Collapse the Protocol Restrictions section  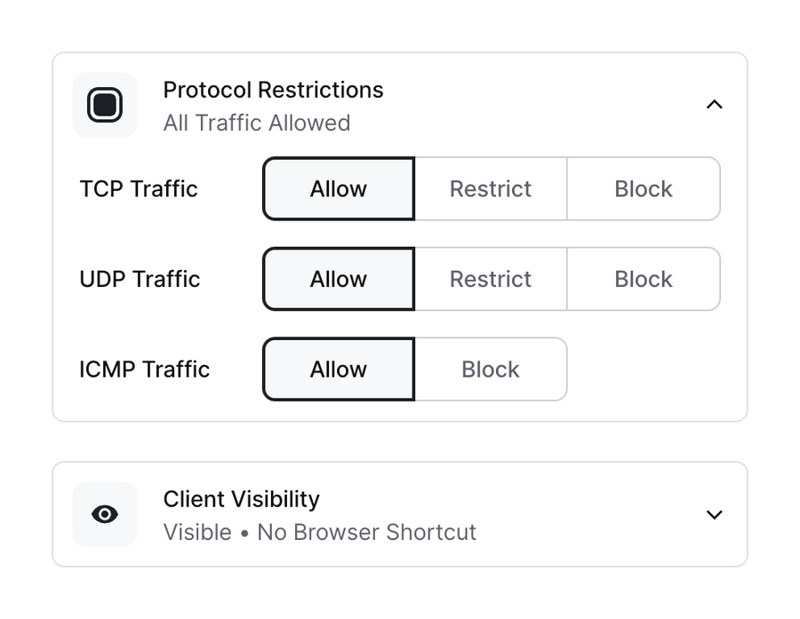pyautogui.click(x=716, y=104)
